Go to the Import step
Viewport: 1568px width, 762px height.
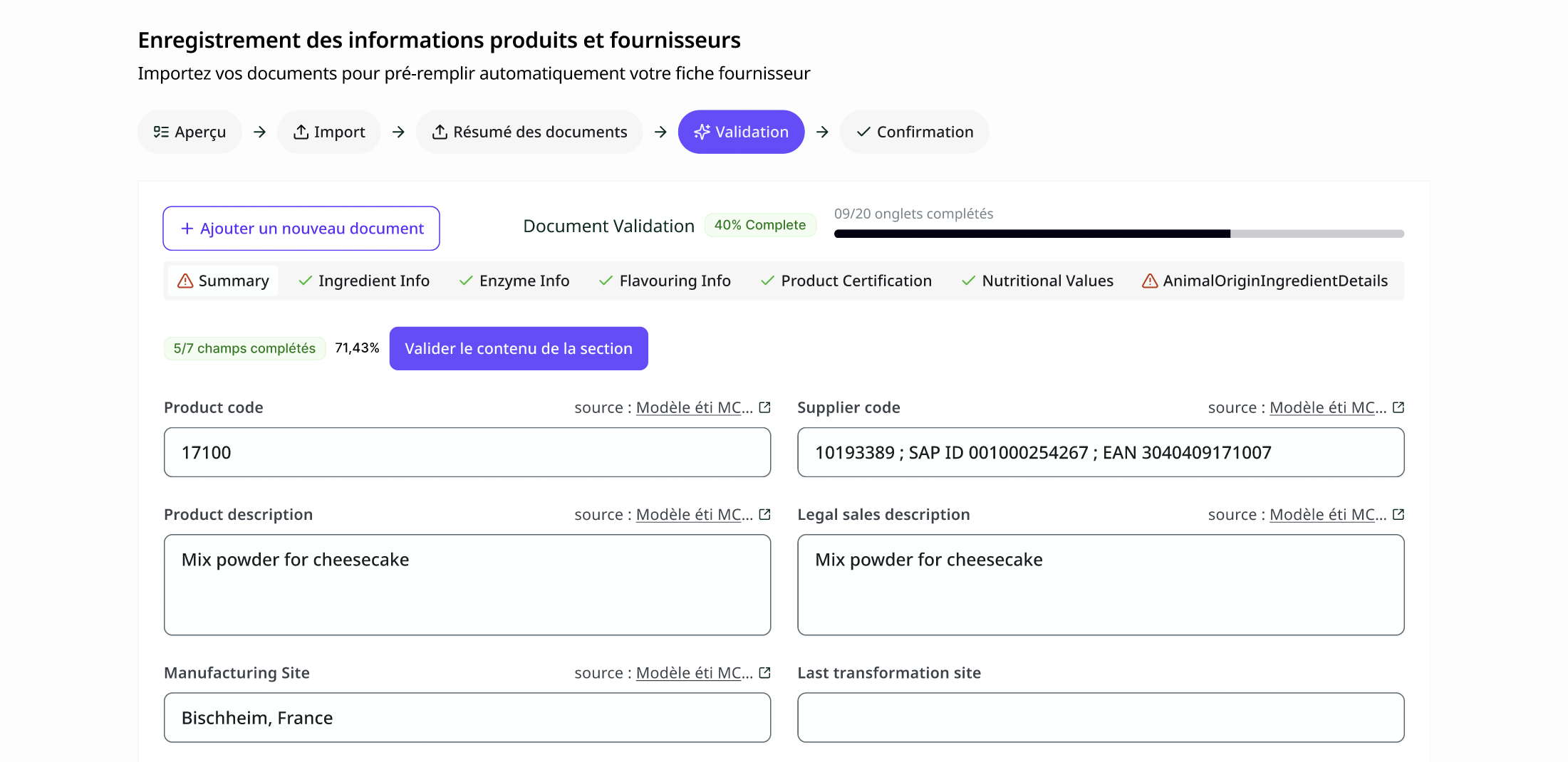click(x=329, y=132)
